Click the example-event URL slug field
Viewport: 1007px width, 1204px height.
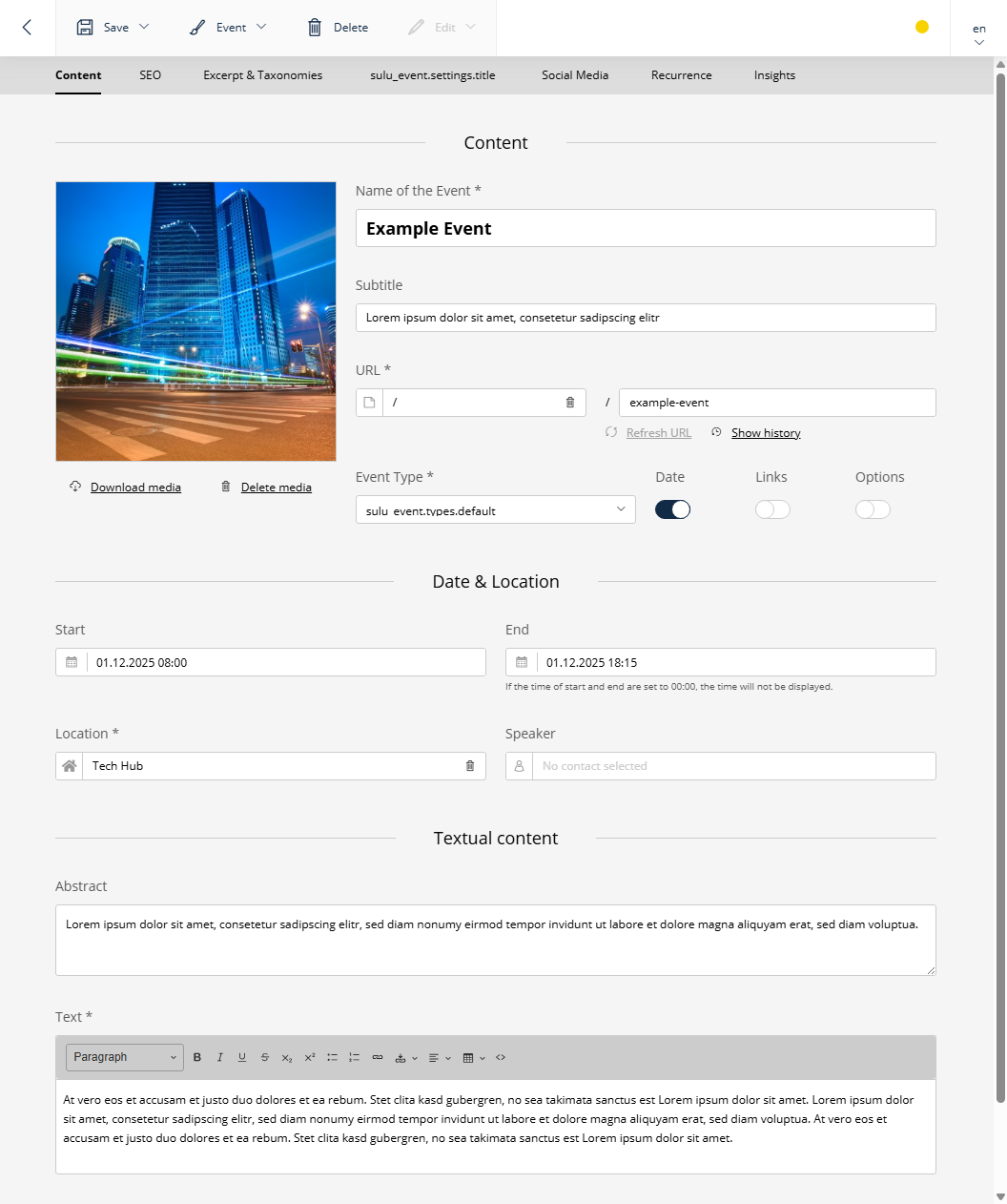[777, 403]
